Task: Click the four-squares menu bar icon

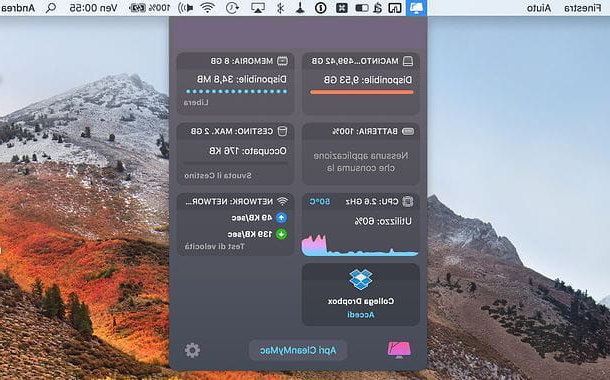Action: [342, 8]
